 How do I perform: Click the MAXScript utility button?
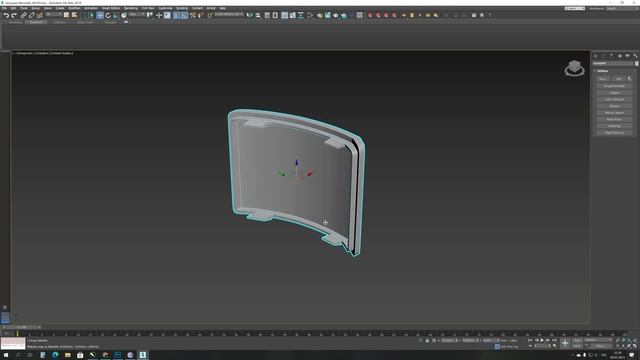[x=614, y=126]
